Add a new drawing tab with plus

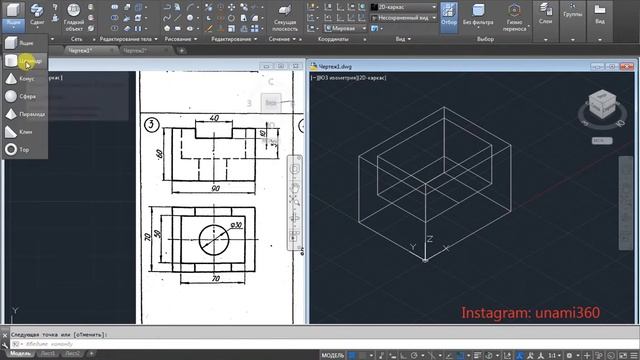click(x=182, y=51)
